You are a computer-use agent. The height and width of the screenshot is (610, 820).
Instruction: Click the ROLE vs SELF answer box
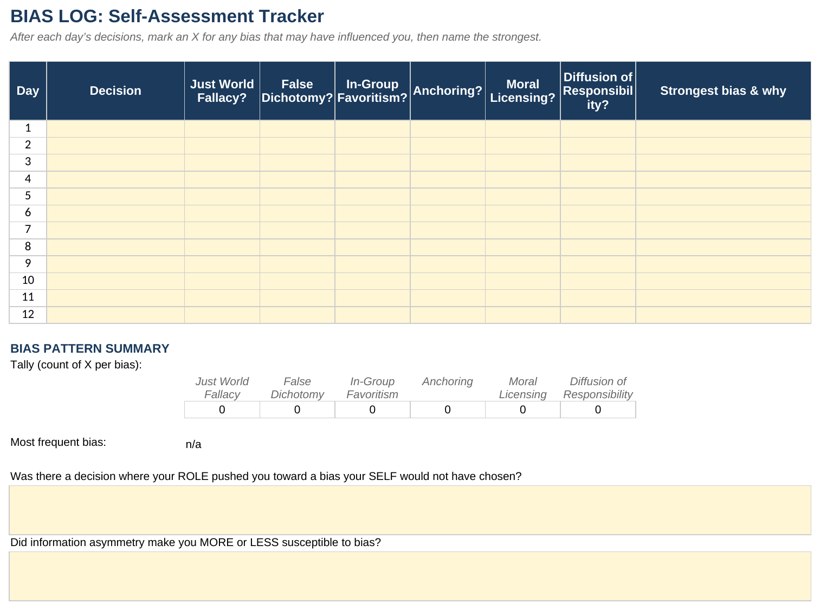pyautogui.click(x=410, y=510)
